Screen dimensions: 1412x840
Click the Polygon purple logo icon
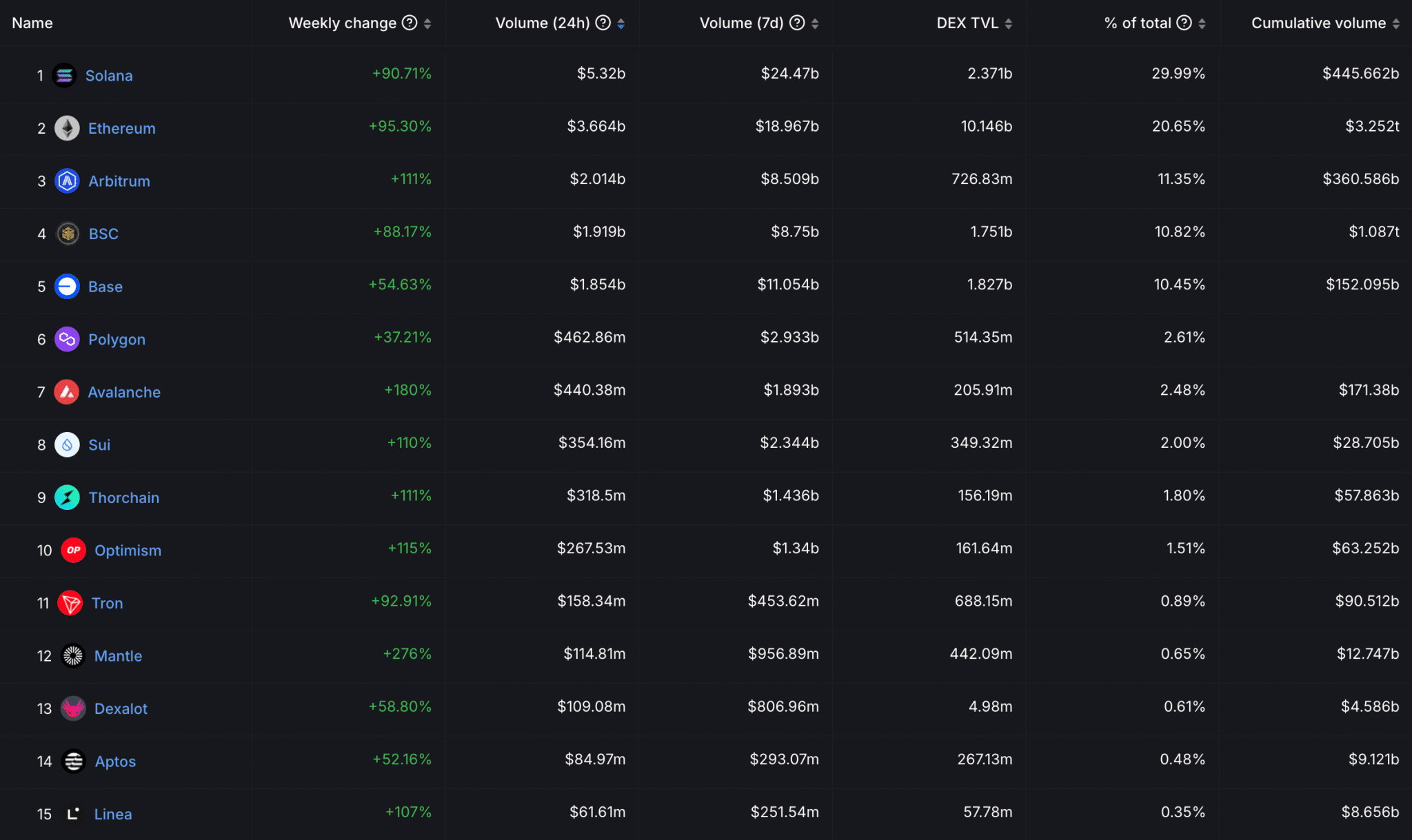(x=67, y=339)
